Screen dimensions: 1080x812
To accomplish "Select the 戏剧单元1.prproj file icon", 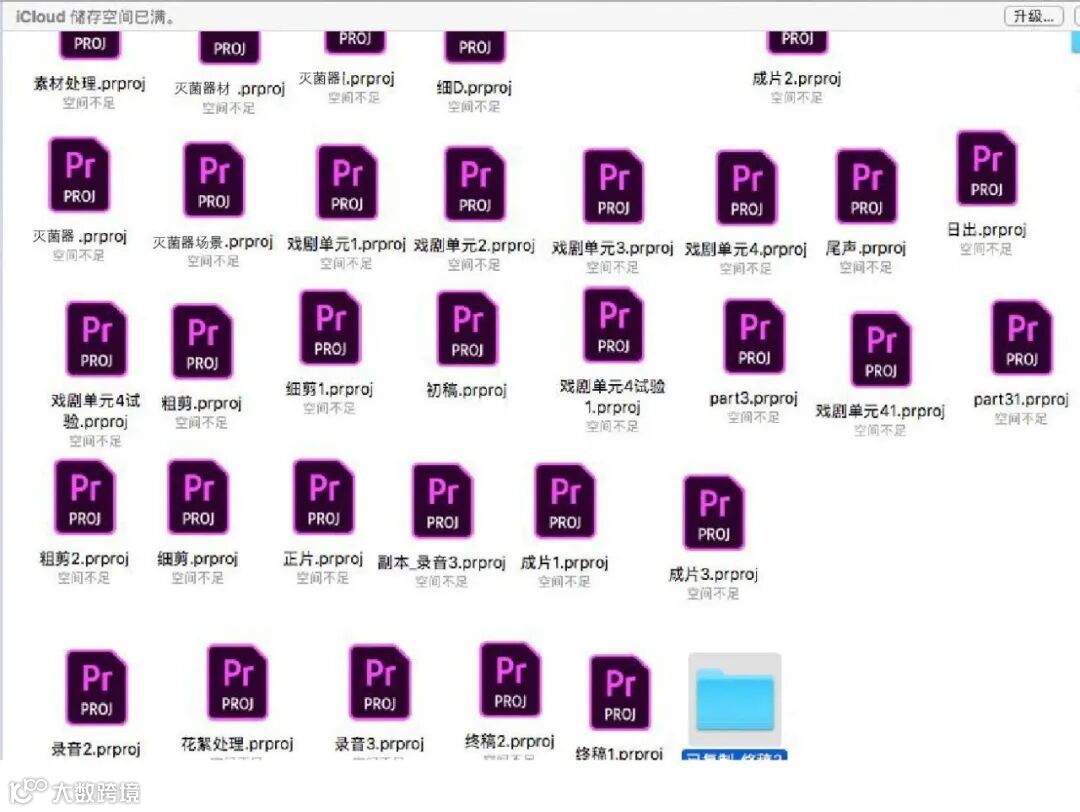I will (346, 183).
